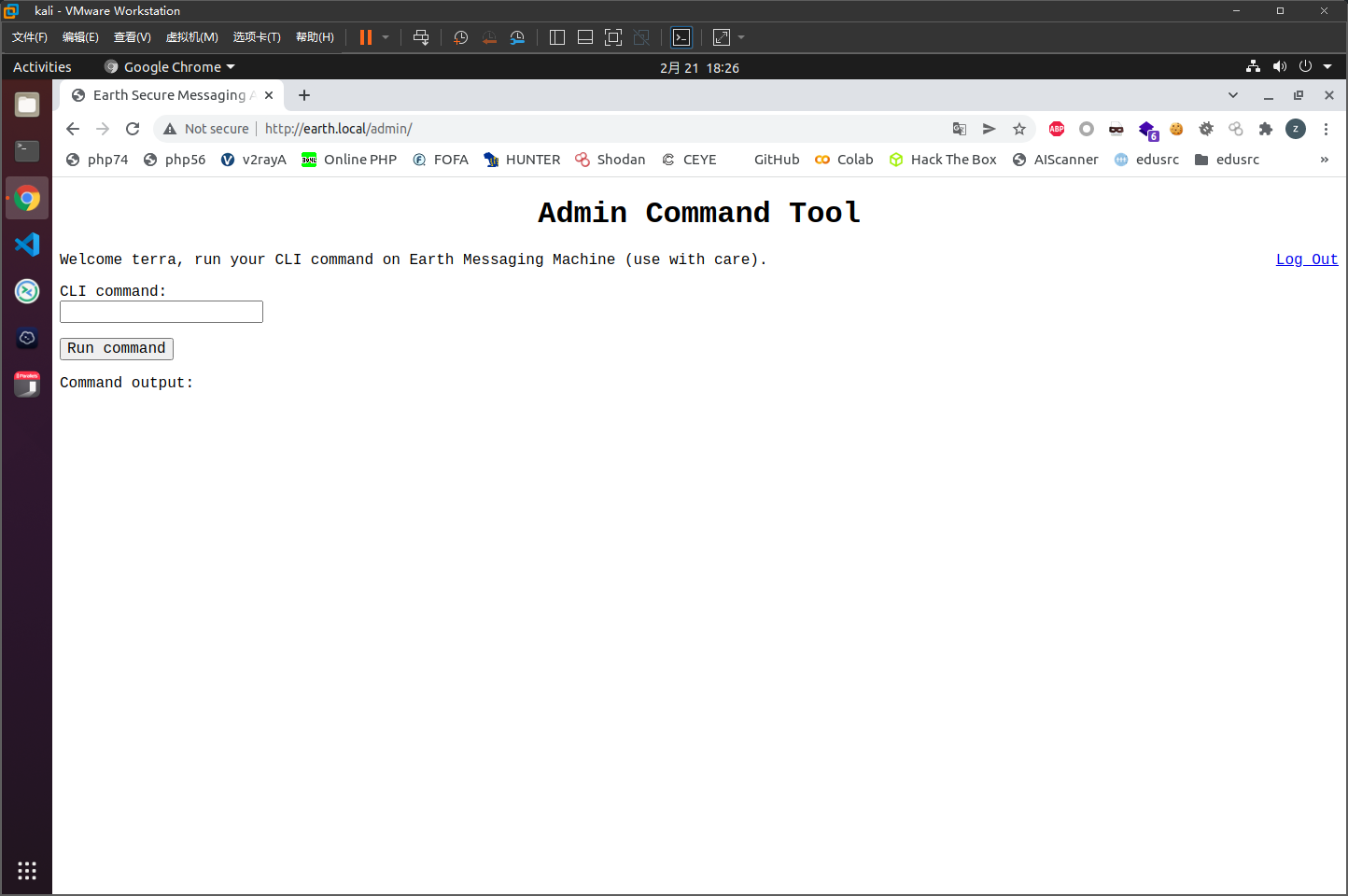Viewport: 1348px width, 896px height.
Task: Open the snapshot manager
Action: tap(517, 37)
